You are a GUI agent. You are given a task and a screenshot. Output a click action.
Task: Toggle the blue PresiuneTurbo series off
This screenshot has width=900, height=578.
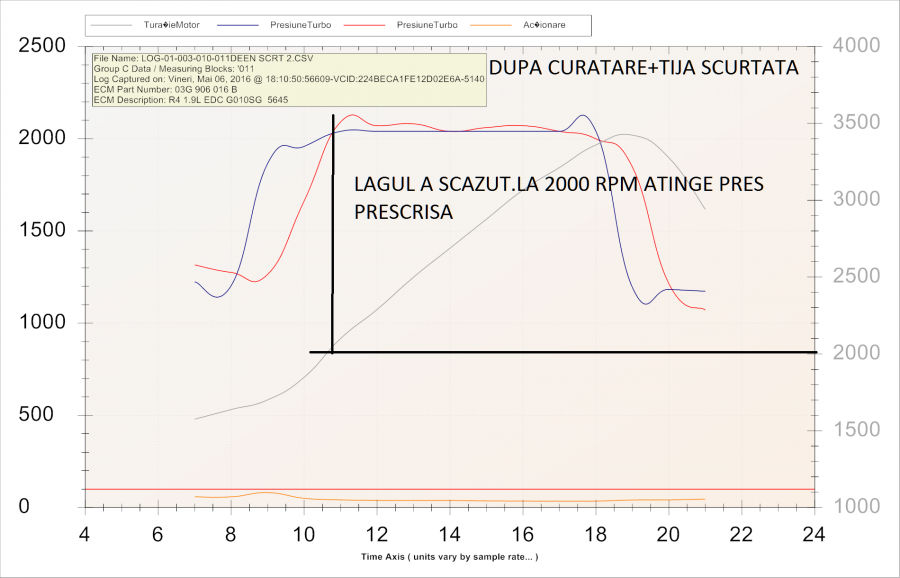tap(302, 24)
